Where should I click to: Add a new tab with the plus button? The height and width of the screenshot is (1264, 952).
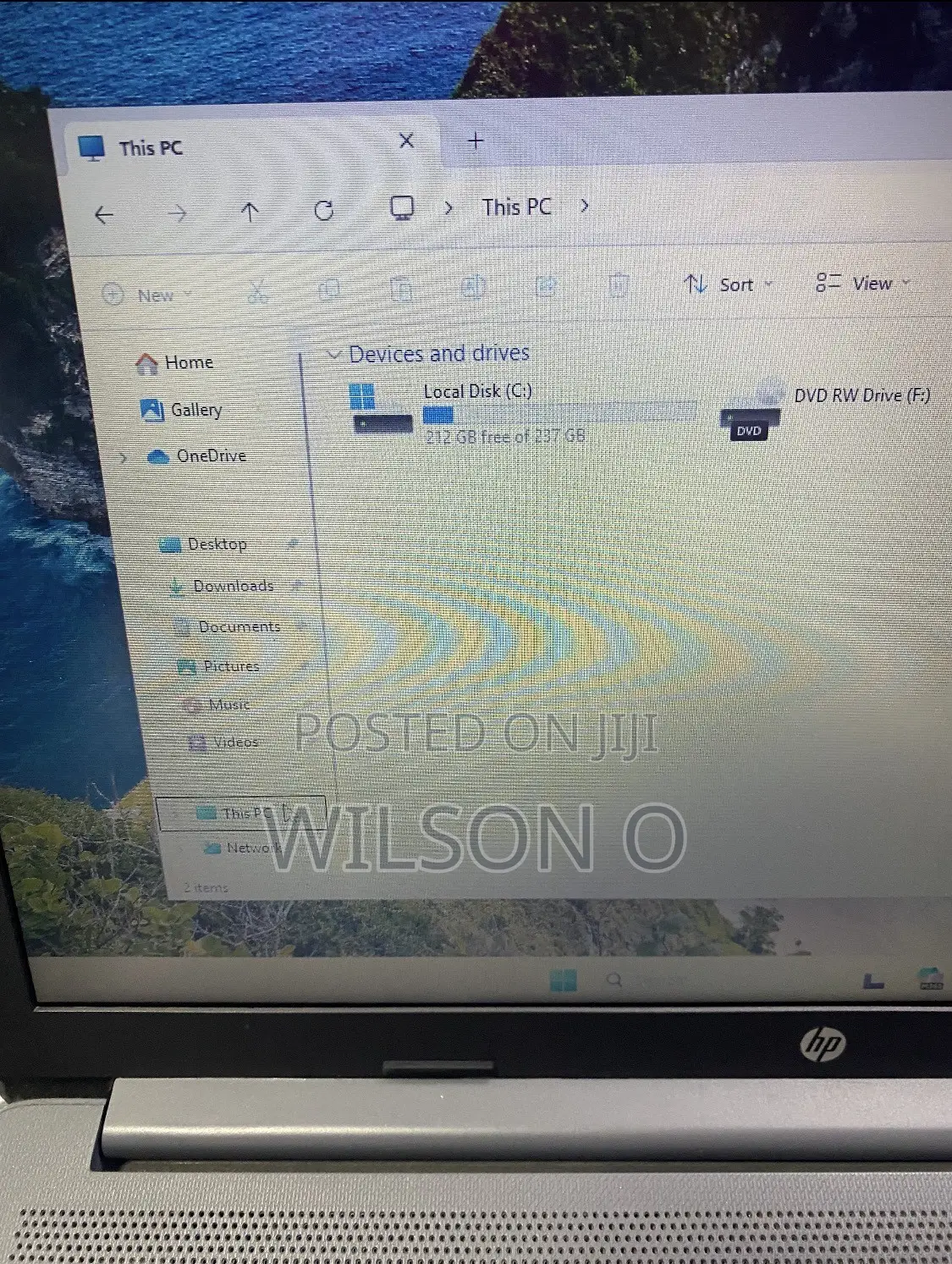(x=476, y=141)
